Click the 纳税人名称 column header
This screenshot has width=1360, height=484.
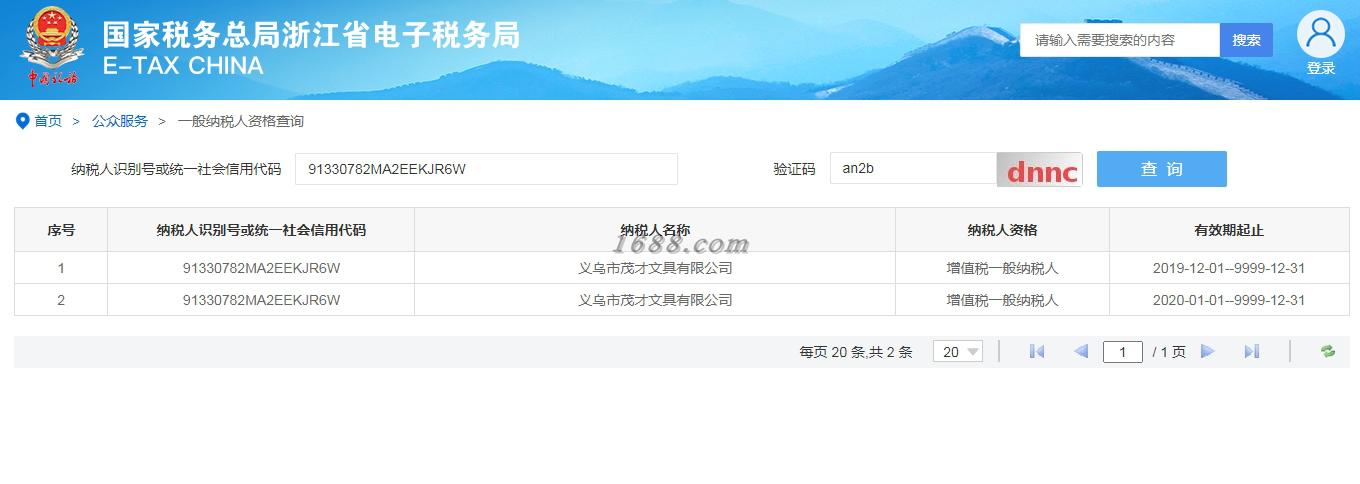[655, 230]
